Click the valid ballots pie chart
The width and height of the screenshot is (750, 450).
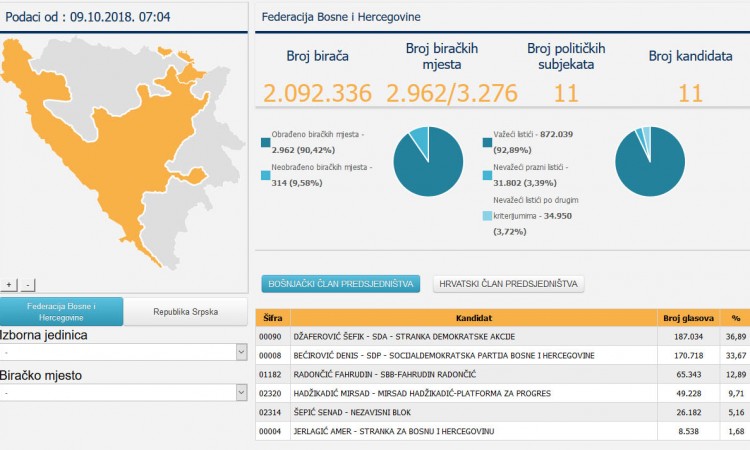649,161
